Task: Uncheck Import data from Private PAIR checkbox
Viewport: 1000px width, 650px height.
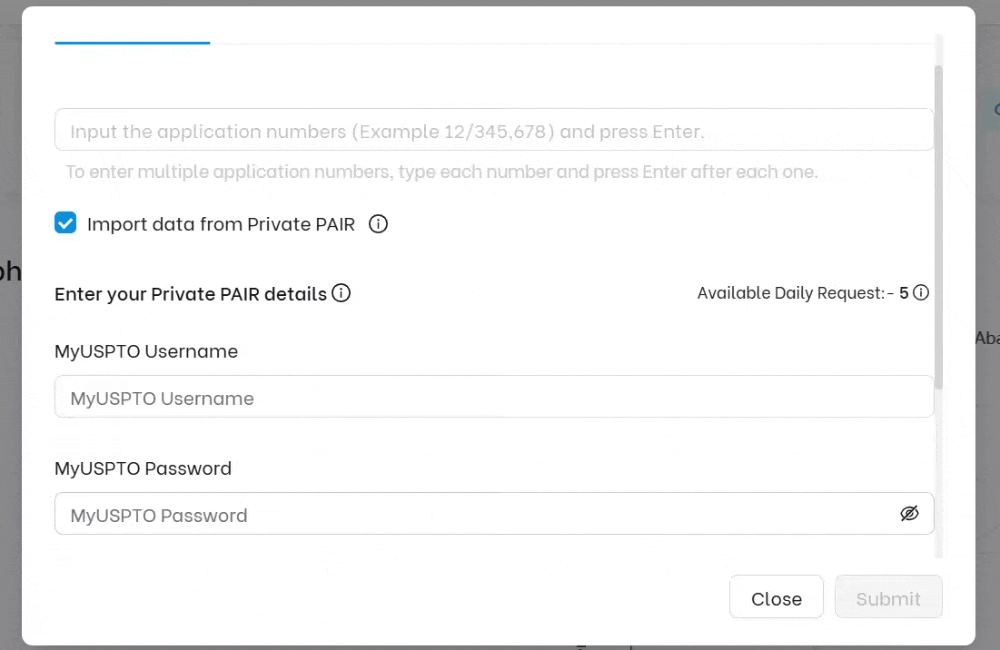Action: click(x=65, y=223)
